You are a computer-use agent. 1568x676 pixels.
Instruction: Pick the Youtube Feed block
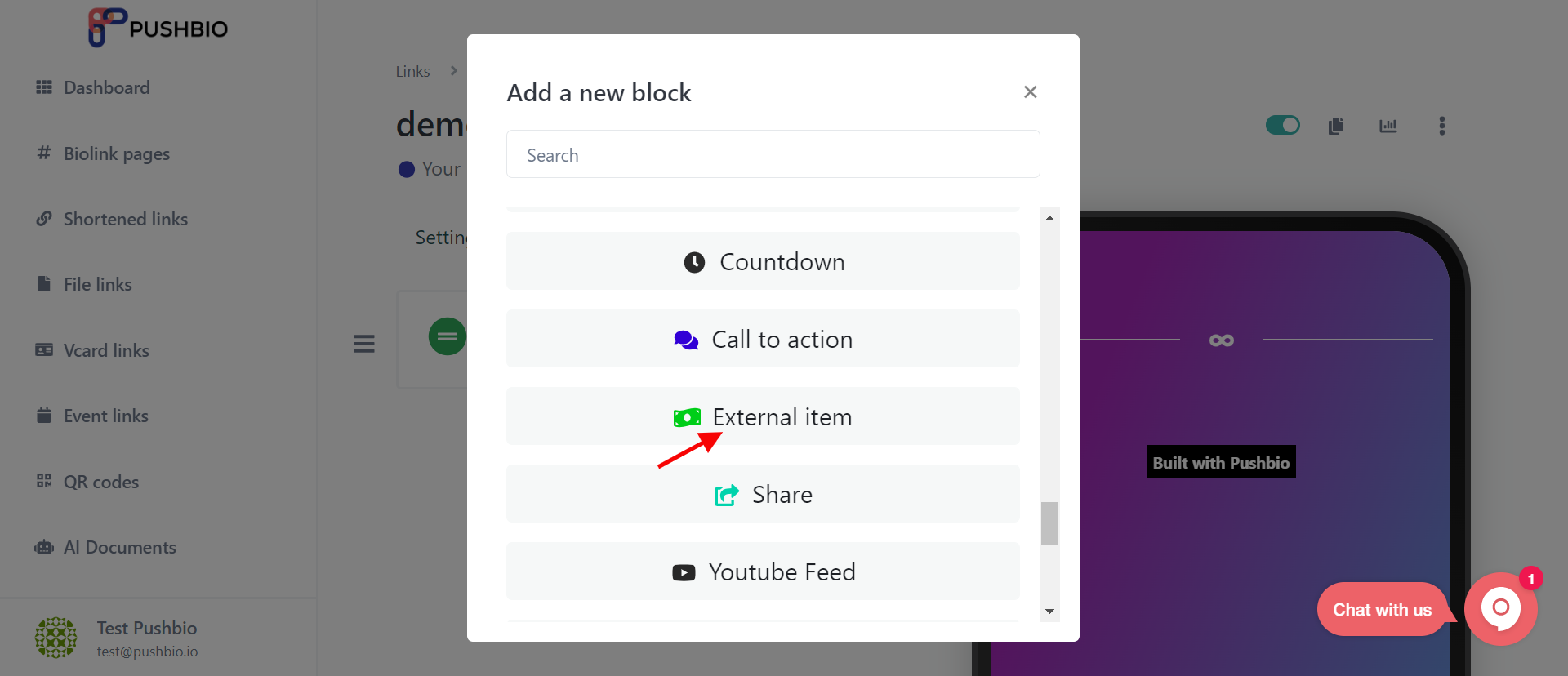pyautogui.click(x=763, y=571)
